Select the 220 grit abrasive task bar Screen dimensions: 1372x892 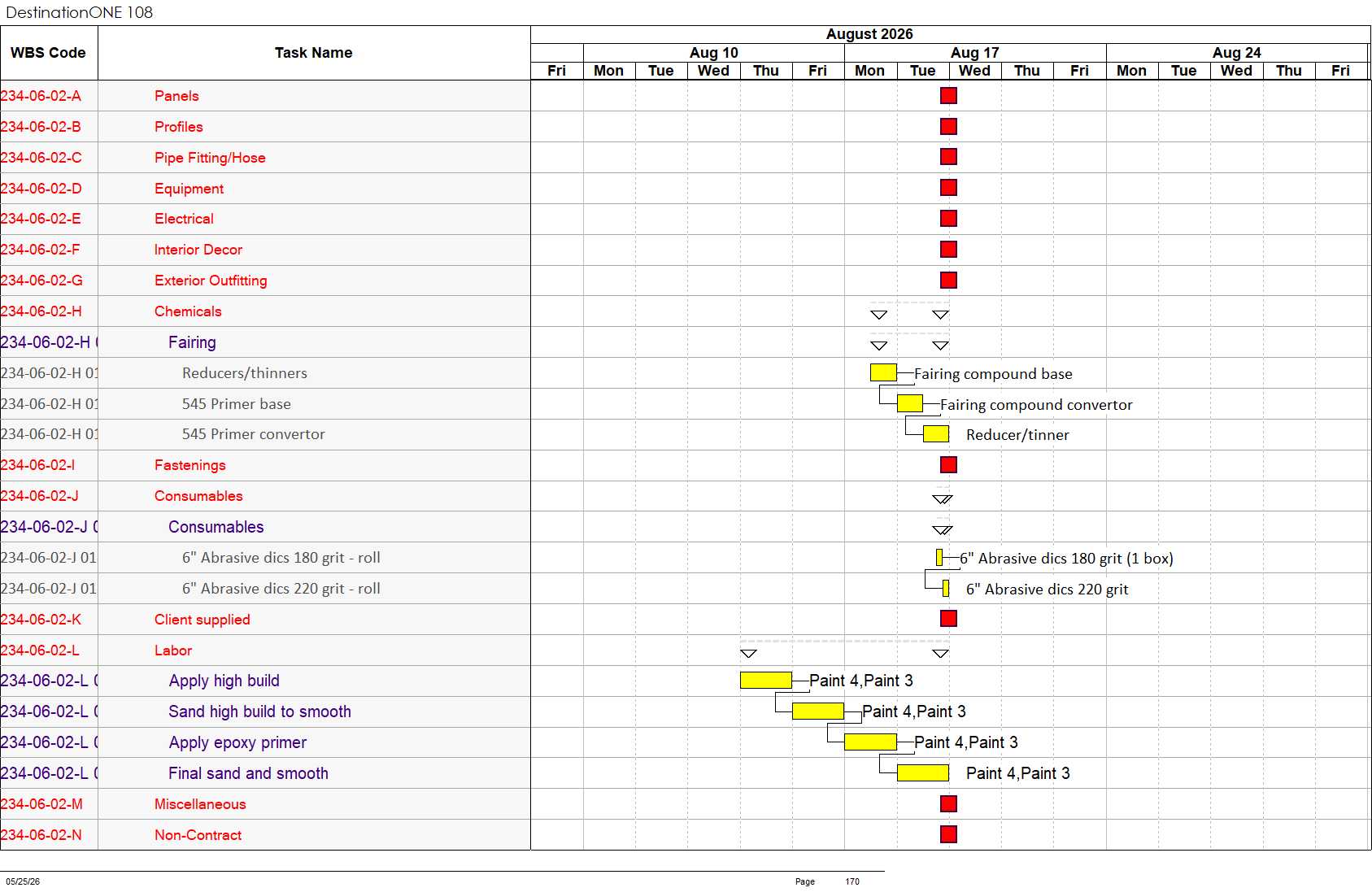[946, 589]
